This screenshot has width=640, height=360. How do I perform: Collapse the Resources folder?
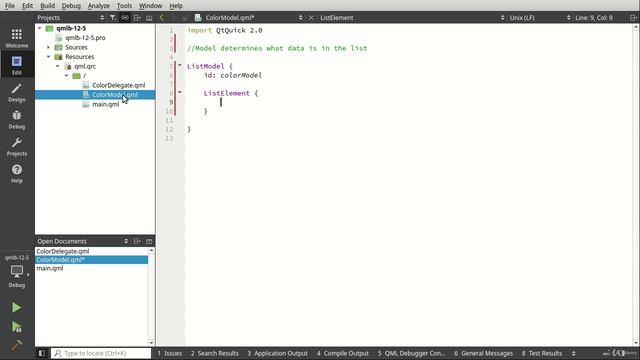coord(49,57)
